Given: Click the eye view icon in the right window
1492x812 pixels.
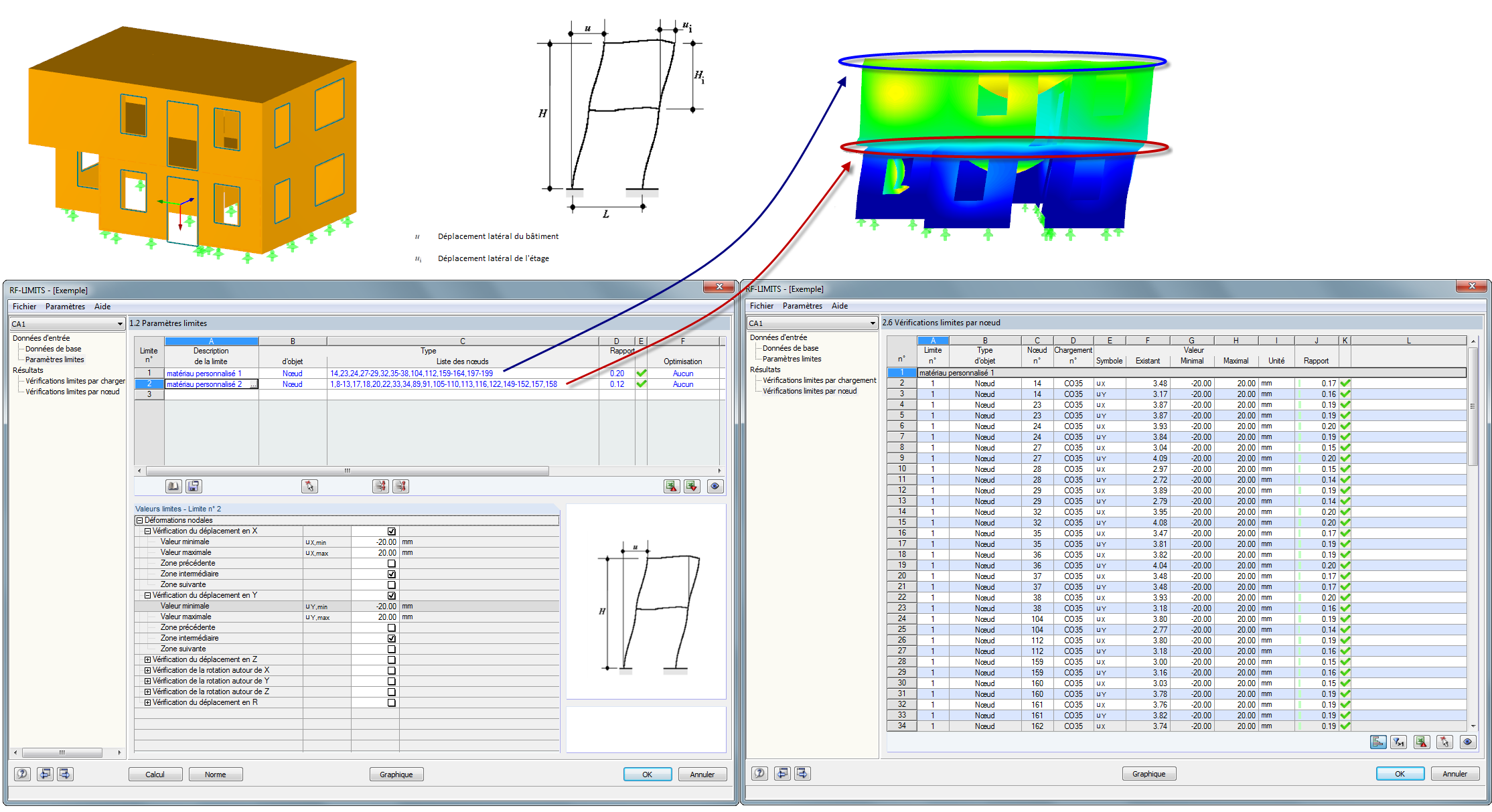Looking at the screenshot, I should pyautogui.click(x=1467, y=742).
